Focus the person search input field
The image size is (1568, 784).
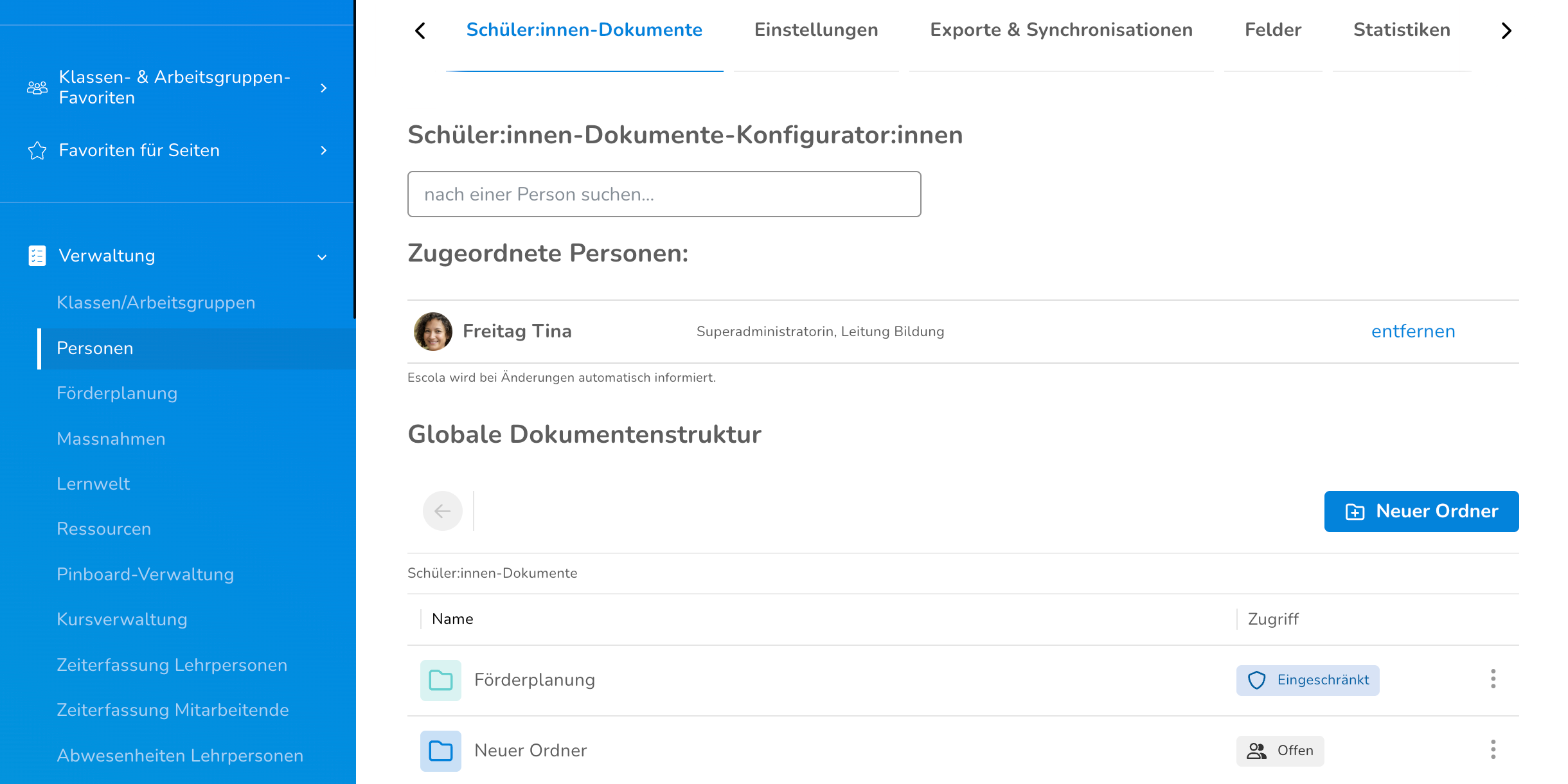tap(664, 194)
